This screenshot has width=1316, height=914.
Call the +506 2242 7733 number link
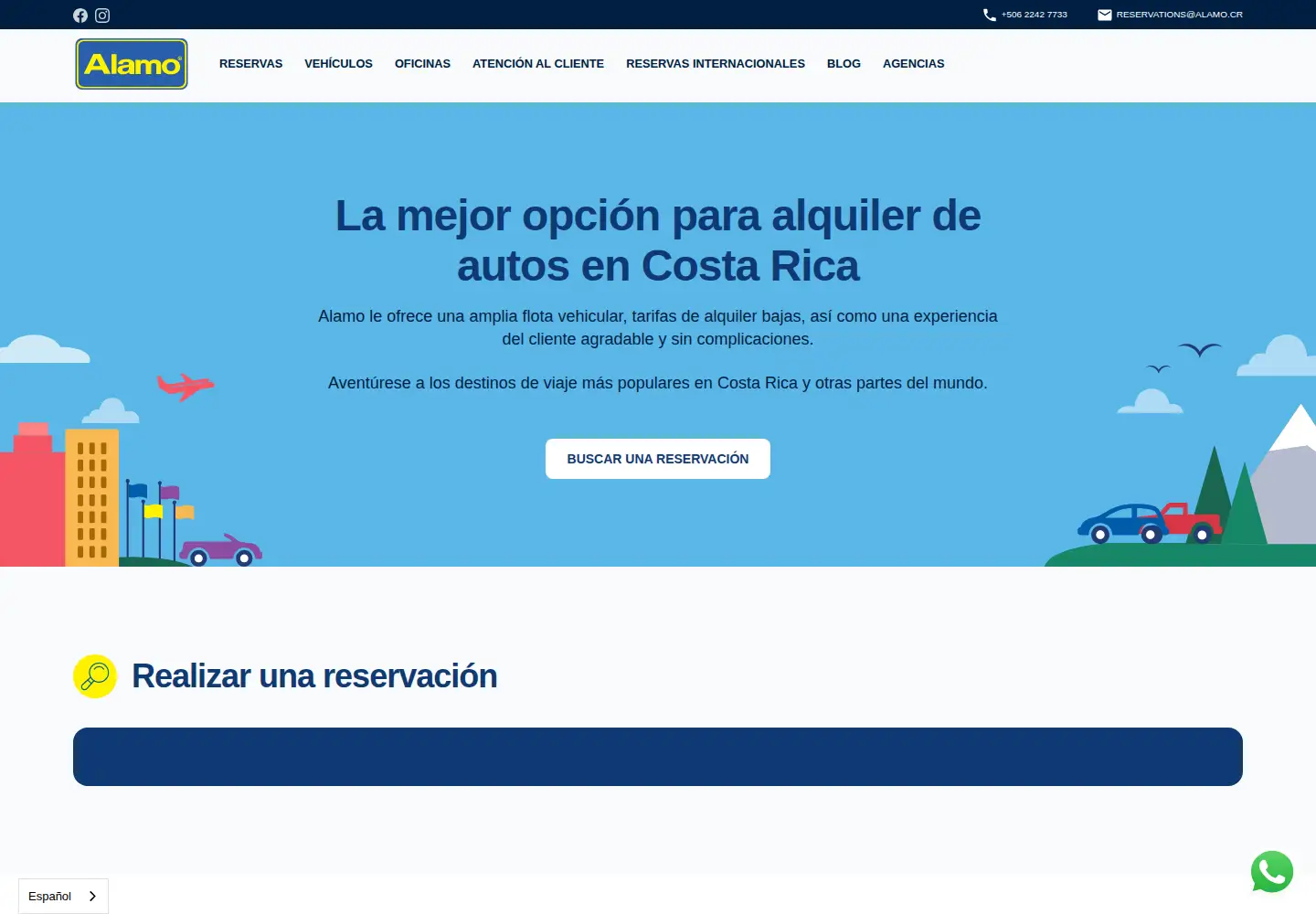1034,15
